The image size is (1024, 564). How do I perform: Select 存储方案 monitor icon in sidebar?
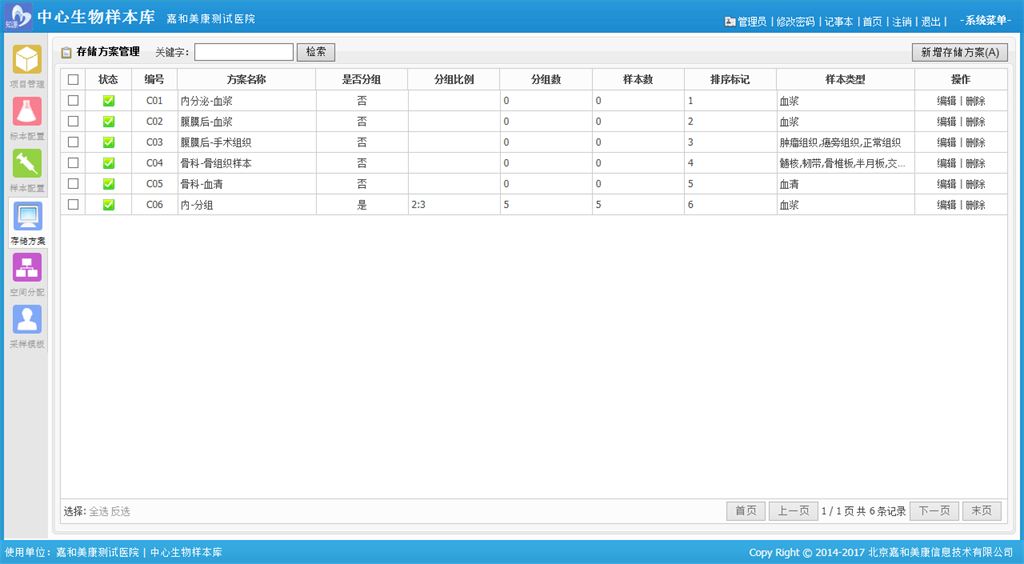point(27,217)
